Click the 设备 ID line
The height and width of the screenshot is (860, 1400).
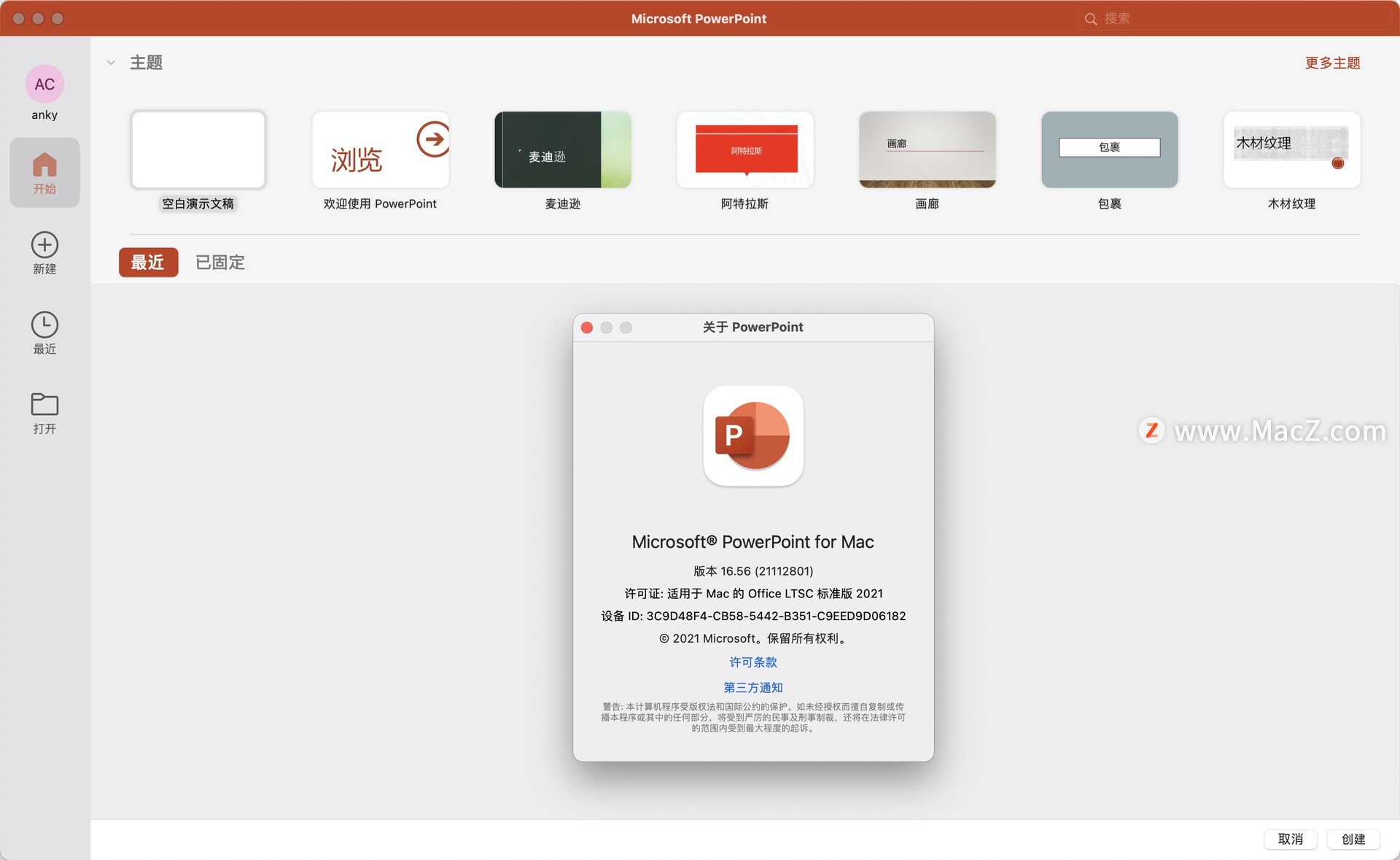click(753, 616)
